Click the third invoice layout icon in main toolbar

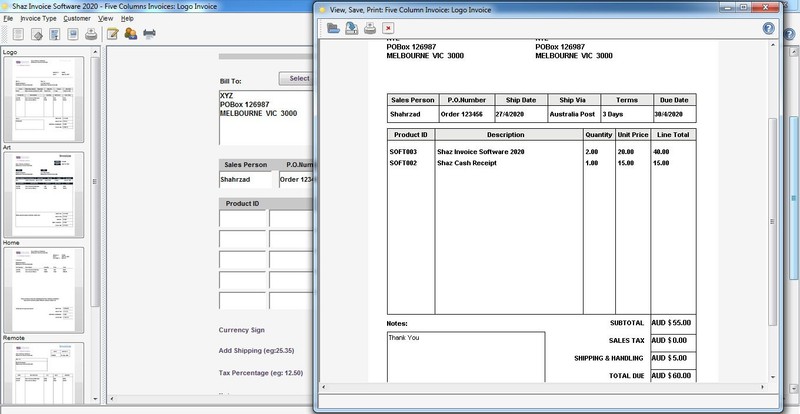coord(55,34)
